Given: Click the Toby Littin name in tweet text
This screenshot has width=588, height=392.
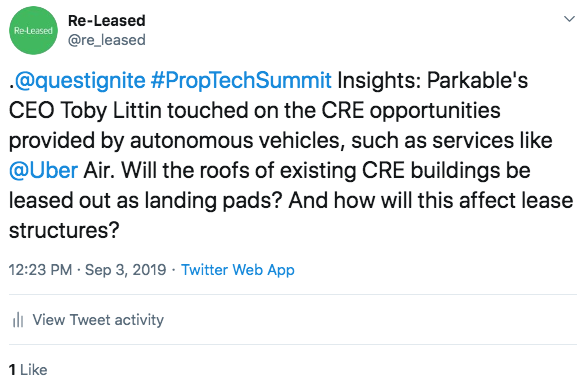Looking at the screenshot, I should pos(111,111).
